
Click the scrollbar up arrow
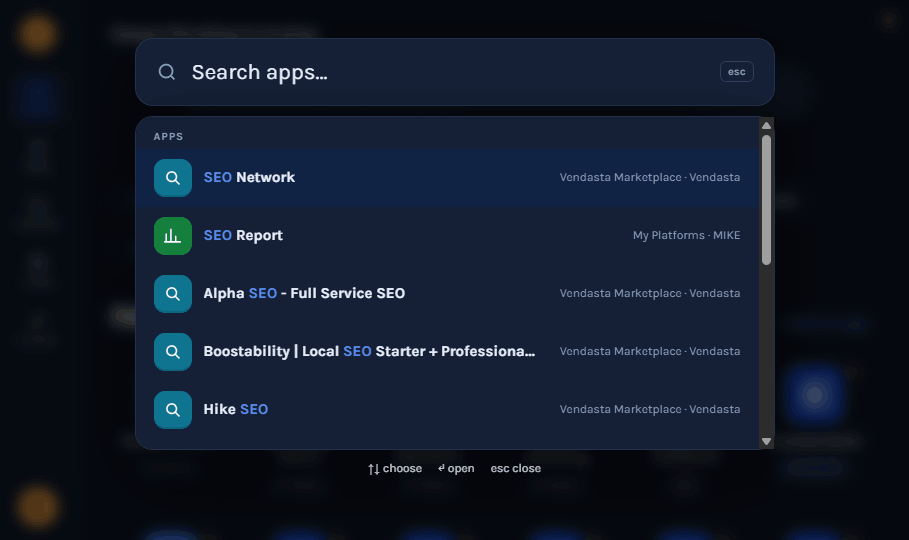pos(766,125)
